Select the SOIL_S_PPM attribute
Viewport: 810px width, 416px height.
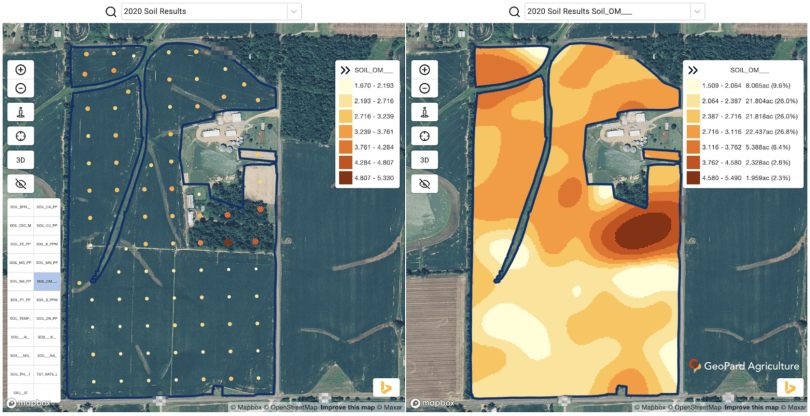48,300
